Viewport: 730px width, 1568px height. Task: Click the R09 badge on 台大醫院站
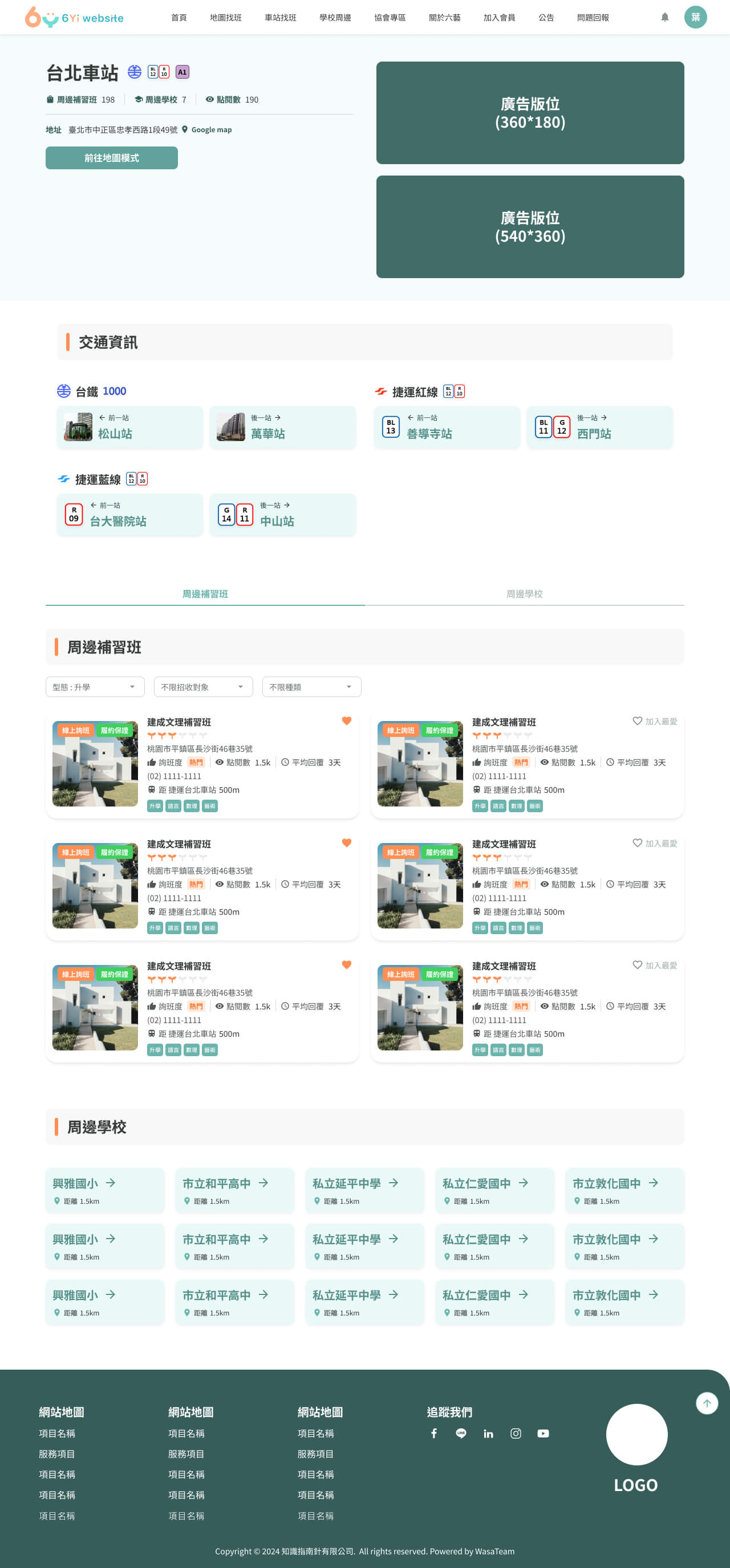[x=74, y=514]
